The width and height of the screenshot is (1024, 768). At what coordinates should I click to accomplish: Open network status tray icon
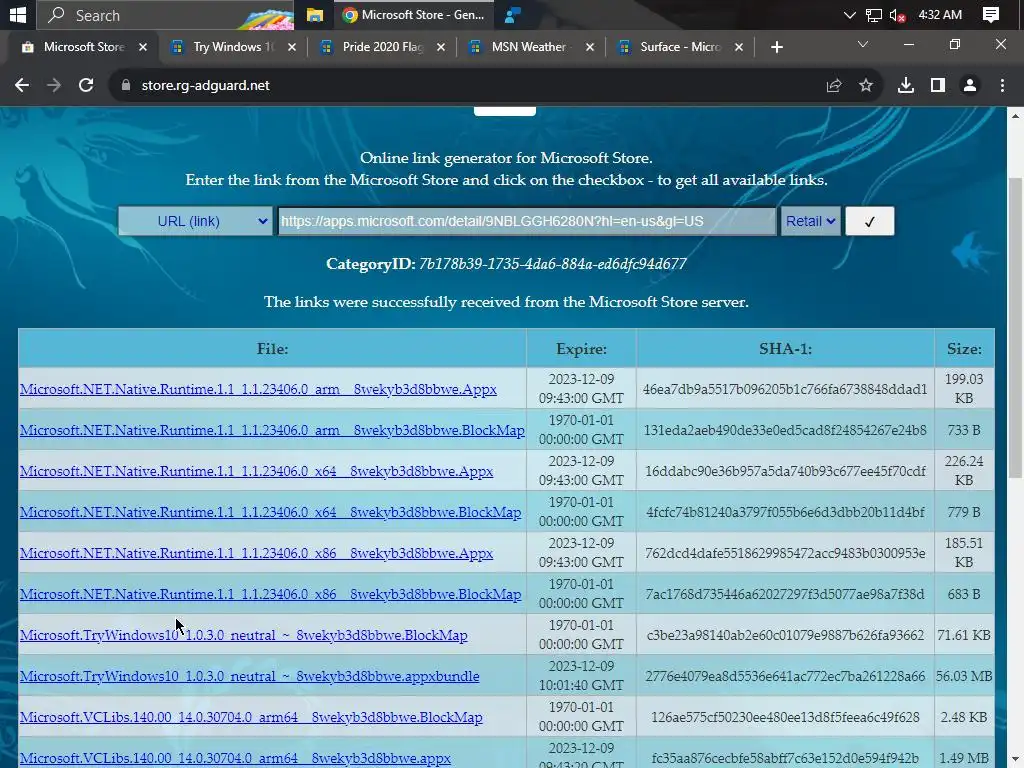click(873, 15)
